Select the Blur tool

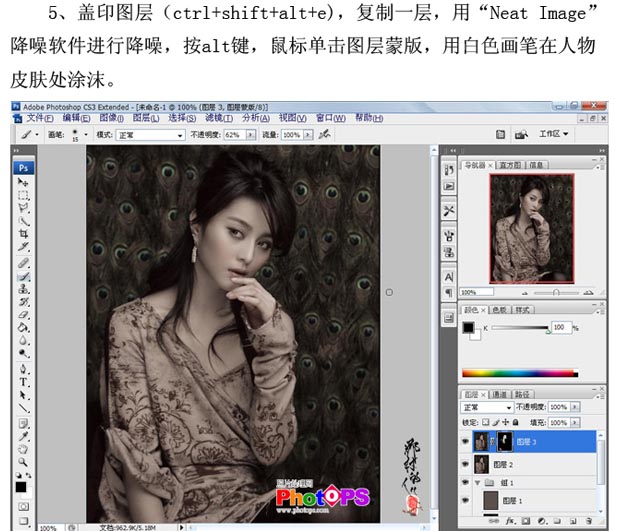tap(23, 340)
